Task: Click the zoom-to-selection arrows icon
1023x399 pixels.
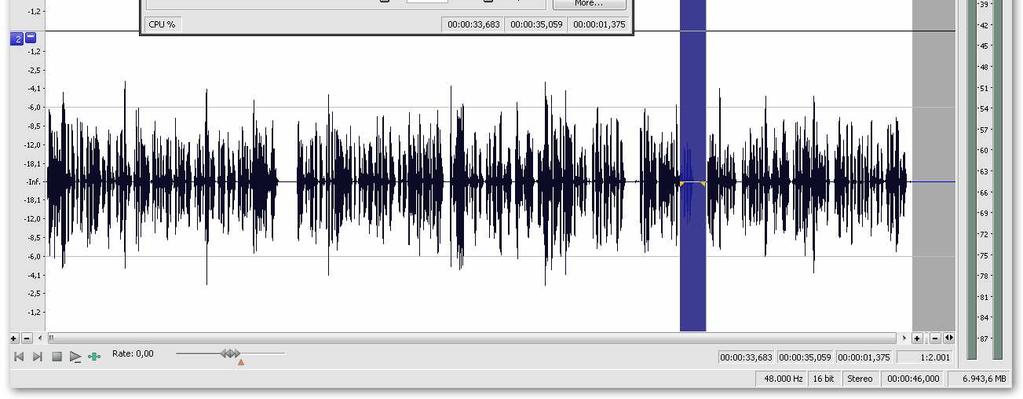Action: [x=949, y=338]
